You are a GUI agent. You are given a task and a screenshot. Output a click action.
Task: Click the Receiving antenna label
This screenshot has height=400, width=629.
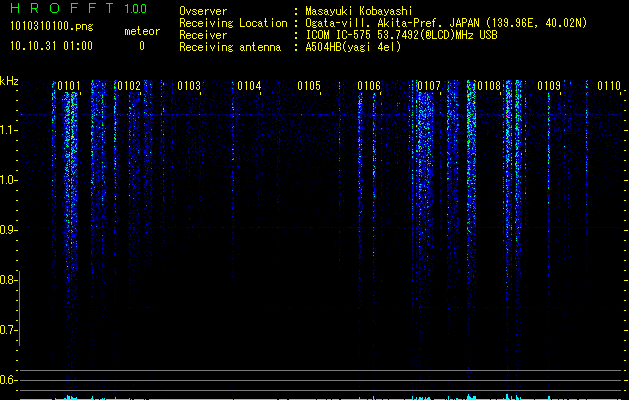pos(230,47)
